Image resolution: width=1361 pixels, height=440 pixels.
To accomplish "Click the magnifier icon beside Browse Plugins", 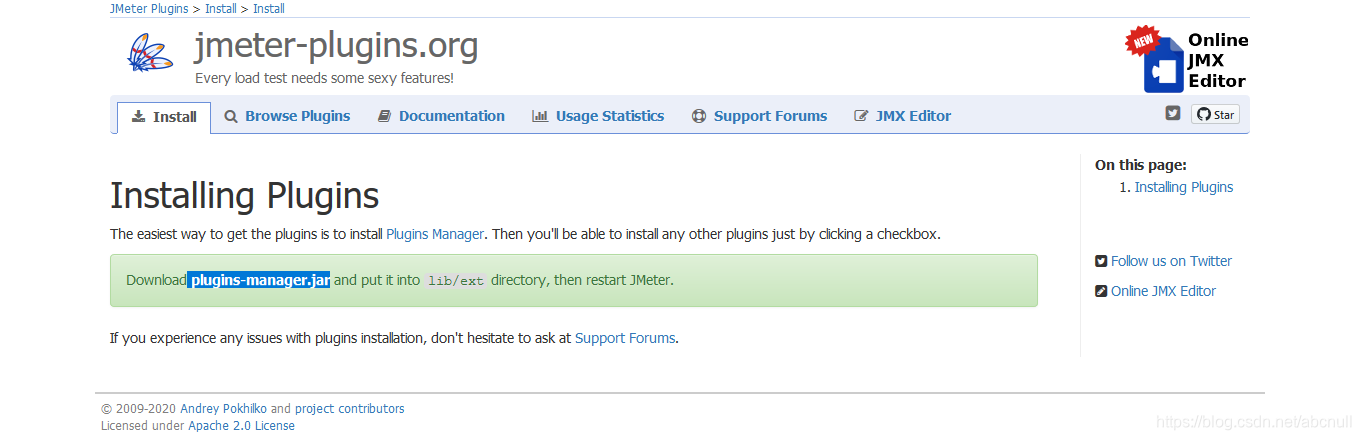I will 231,116.
